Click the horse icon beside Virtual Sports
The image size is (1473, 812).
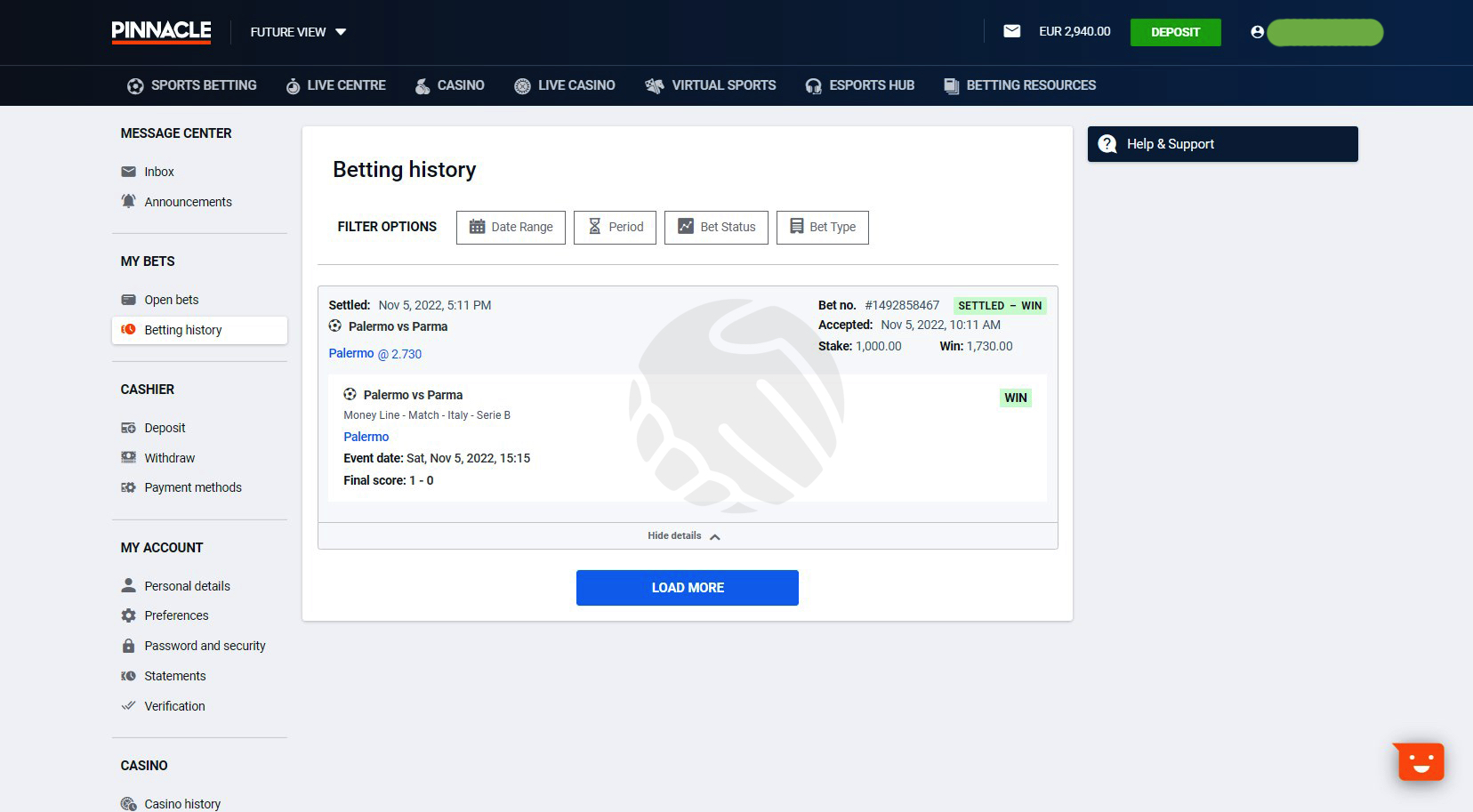[x=655, y=86]
